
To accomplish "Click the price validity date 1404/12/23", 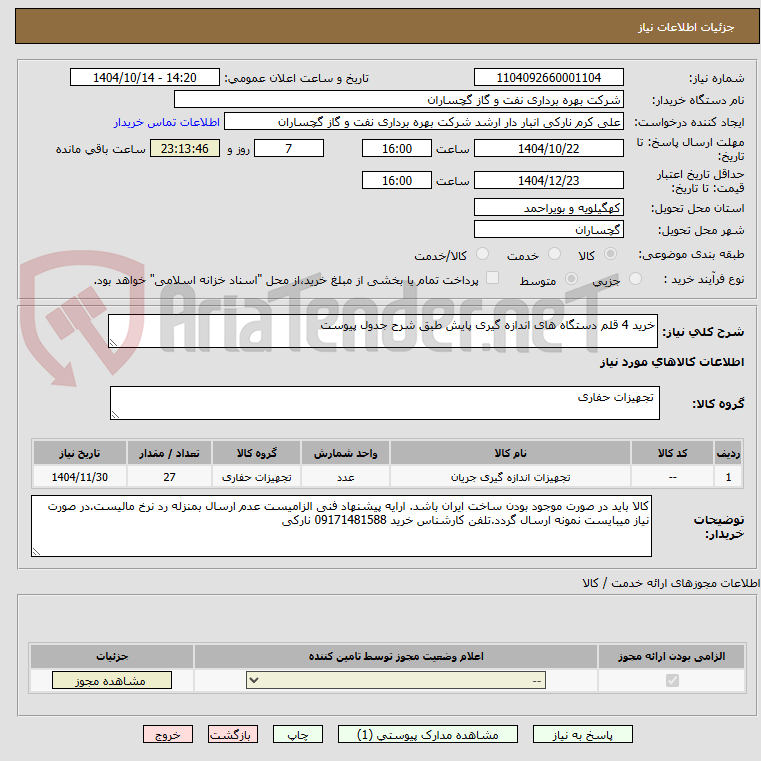I will (548, 181).
